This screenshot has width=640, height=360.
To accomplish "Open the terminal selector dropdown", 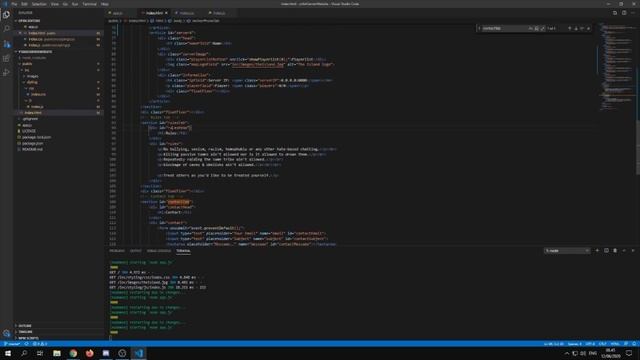I will (x=567, y=251).
